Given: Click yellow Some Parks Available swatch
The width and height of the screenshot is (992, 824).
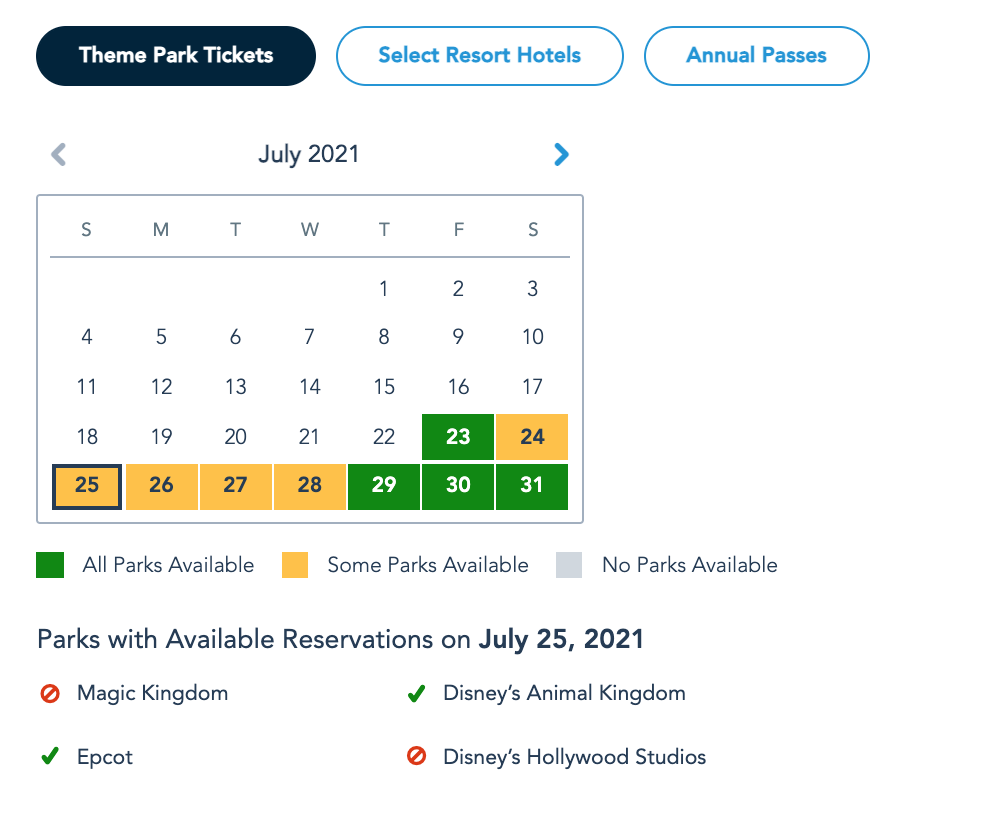Looking at the screenshot, I should coord(294,566).
